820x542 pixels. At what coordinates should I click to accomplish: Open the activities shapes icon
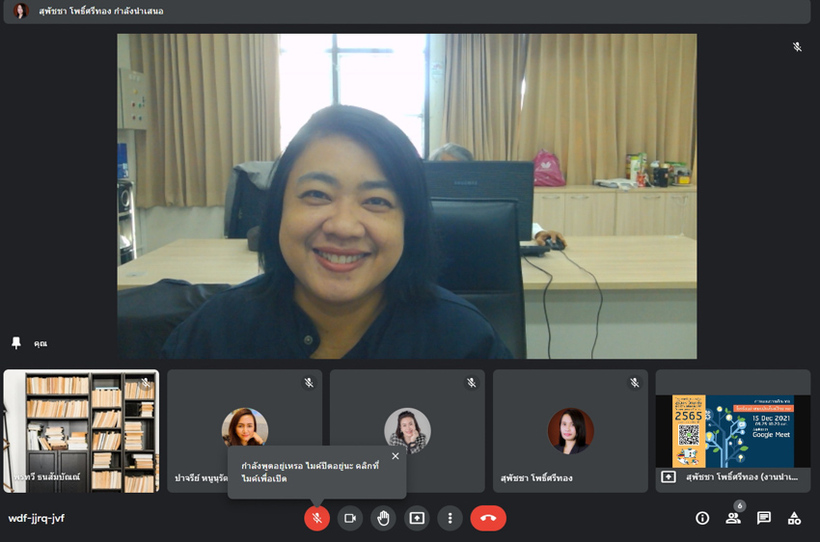click(x=794, y=518)
